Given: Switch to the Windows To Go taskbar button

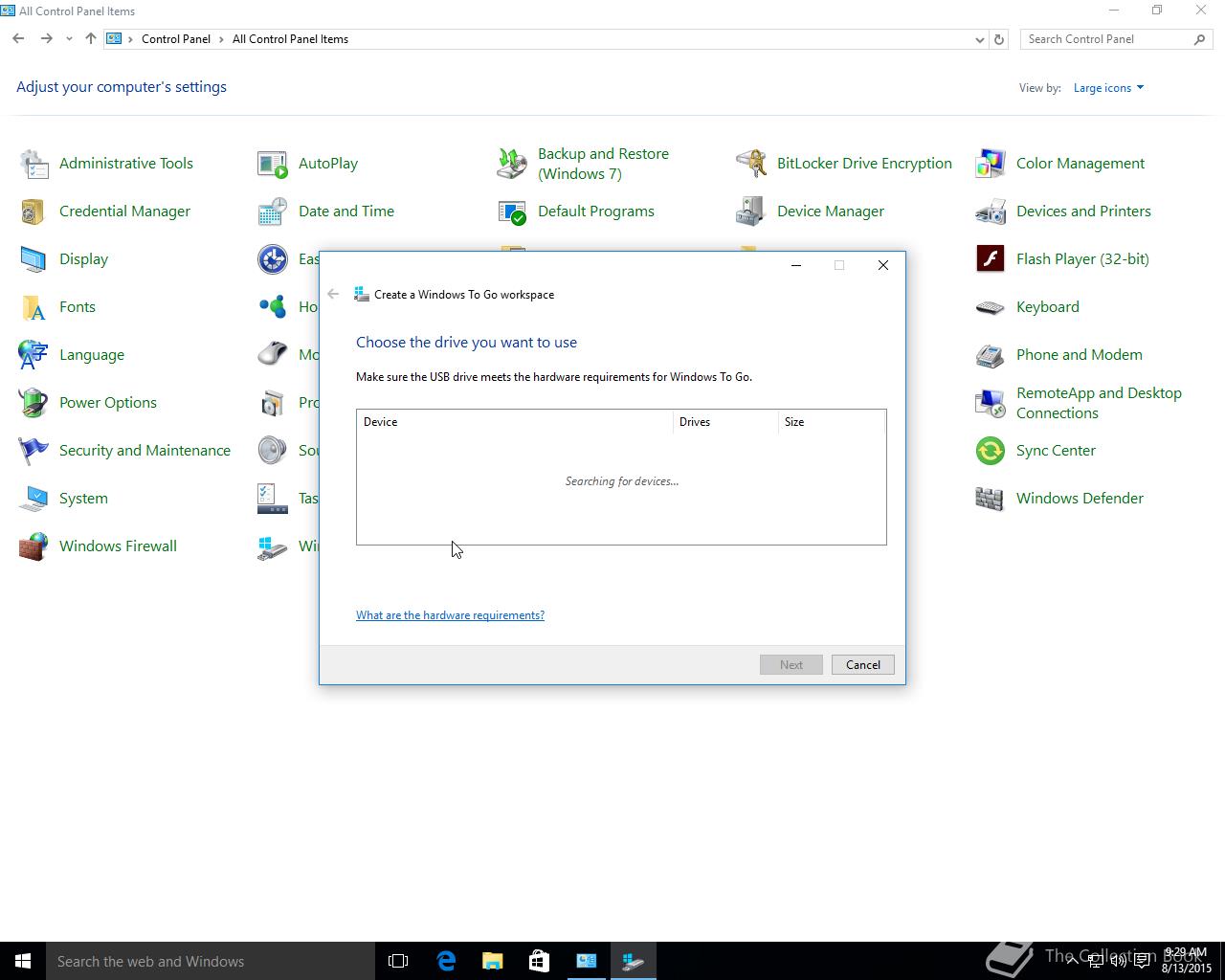Looking at the screenshot, I should [633, 961].
